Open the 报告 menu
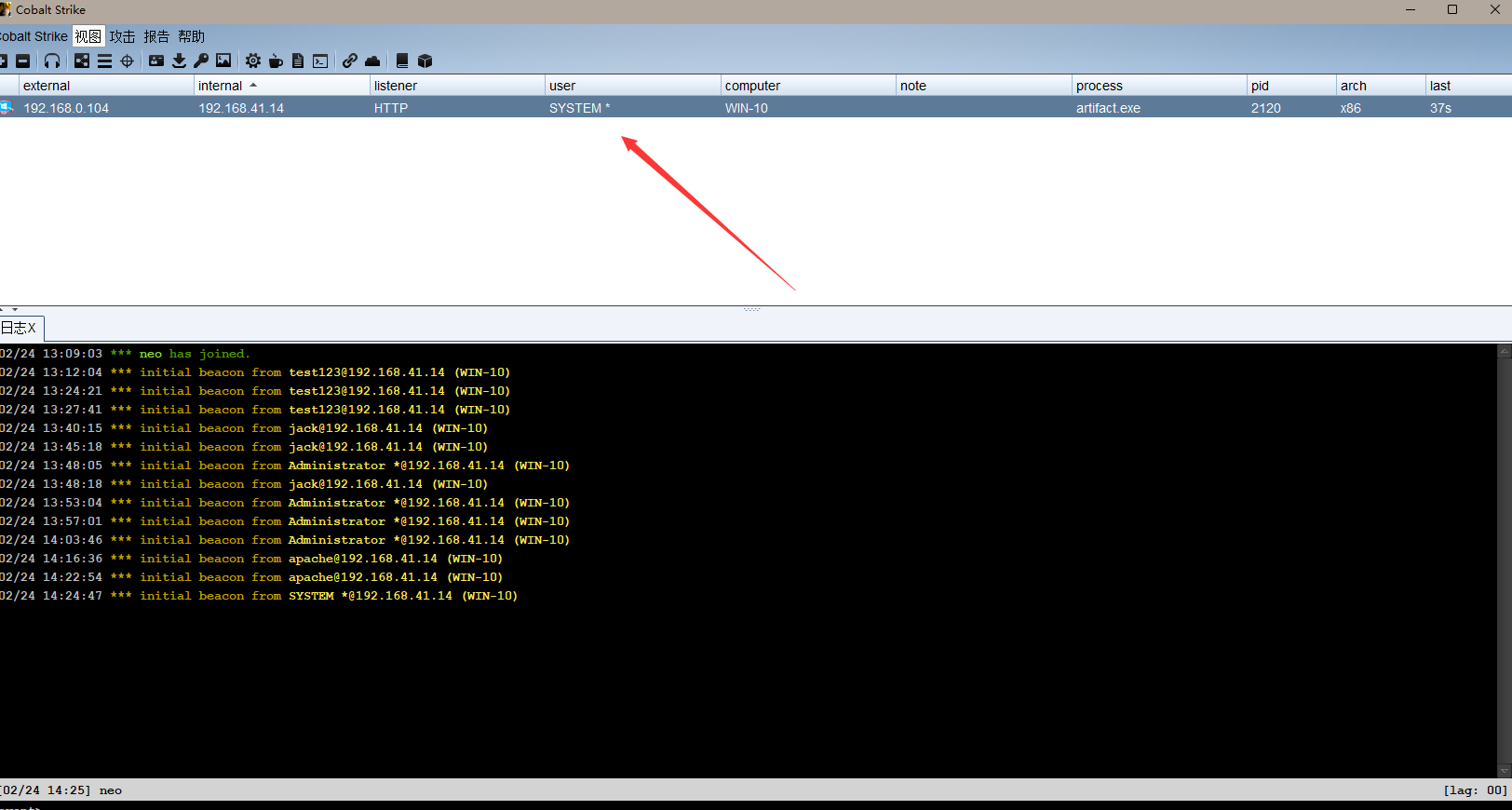The height and width of the screenshot is (810, 1512). (x=156, y=36)
